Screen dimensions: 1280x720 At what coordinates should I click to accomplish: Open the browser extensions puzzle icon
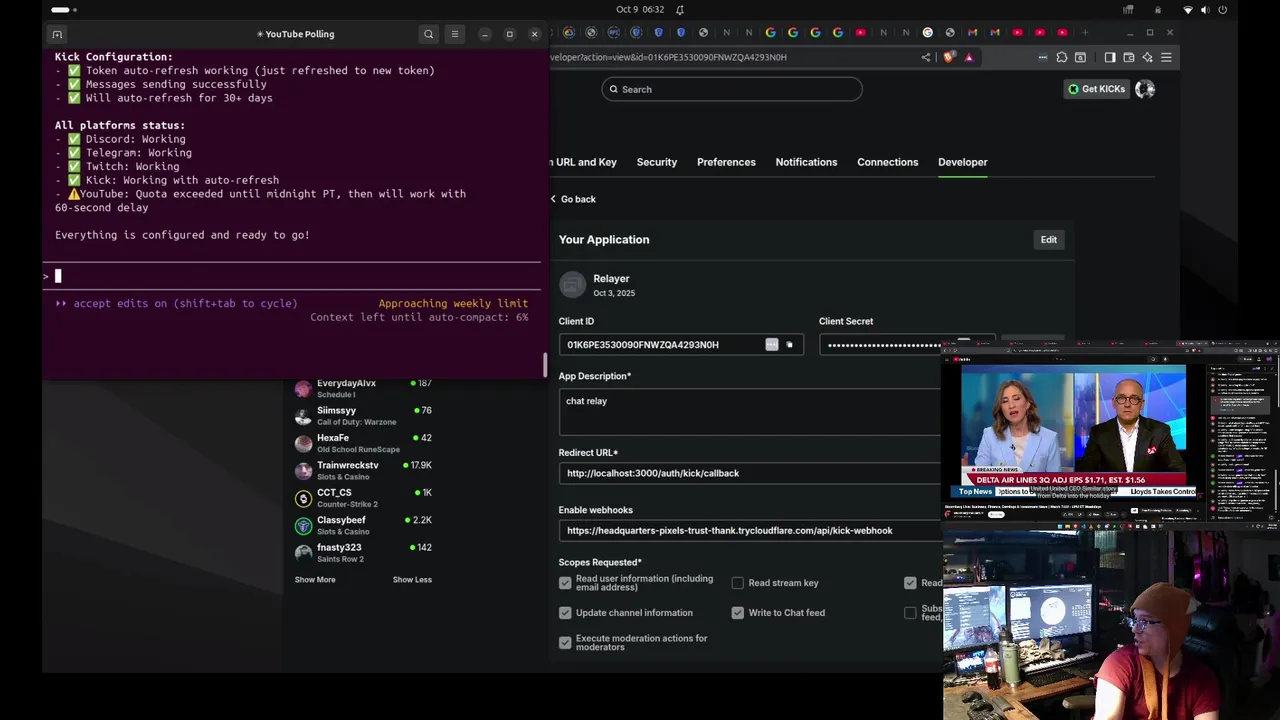[x=1062, y=57]
